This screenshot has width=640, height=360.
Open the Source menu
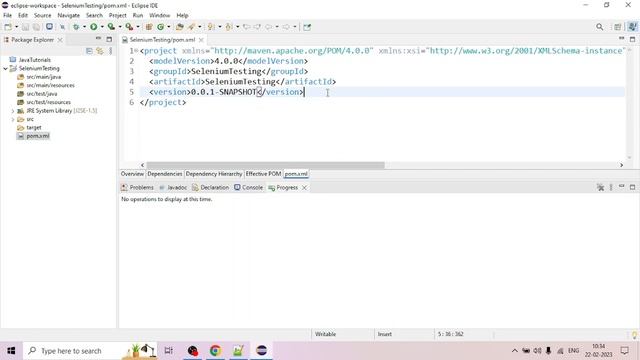point(42,15)
